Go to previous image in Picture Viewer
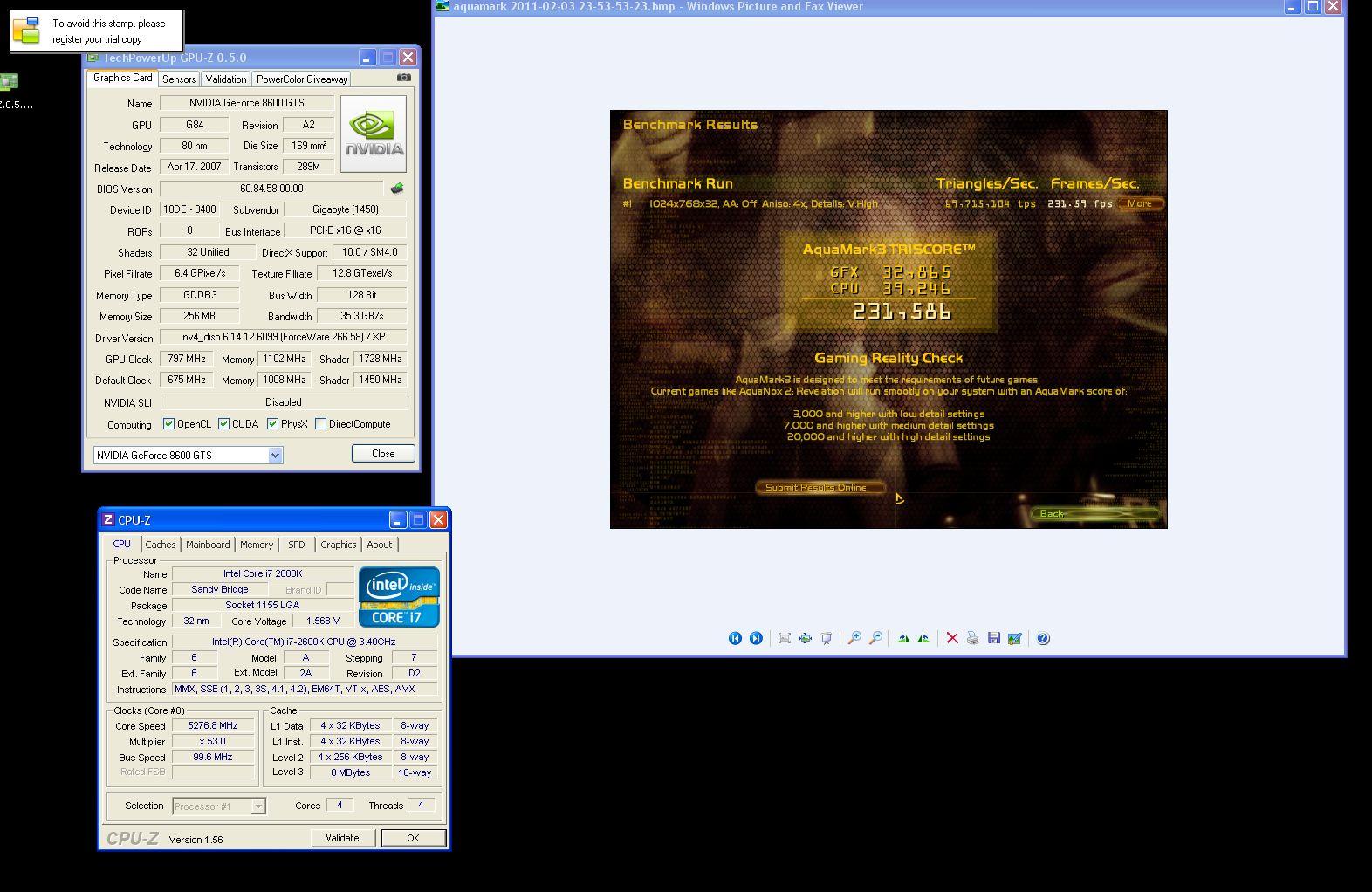The height and width of the screenshot is (892, 1372). [x=735, y=638]
